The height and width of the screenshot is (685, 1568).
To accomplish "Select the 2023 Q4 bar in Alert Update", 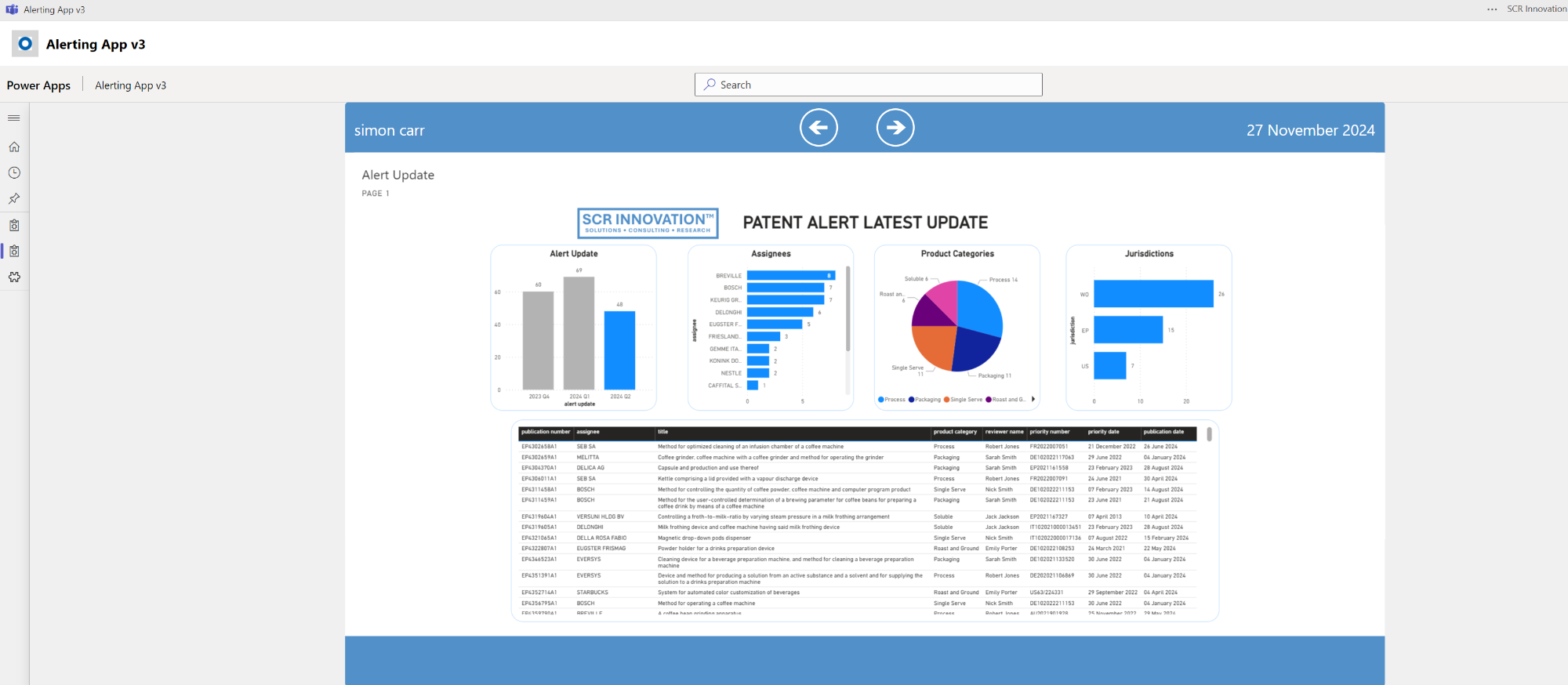I will tap(539, 340).
